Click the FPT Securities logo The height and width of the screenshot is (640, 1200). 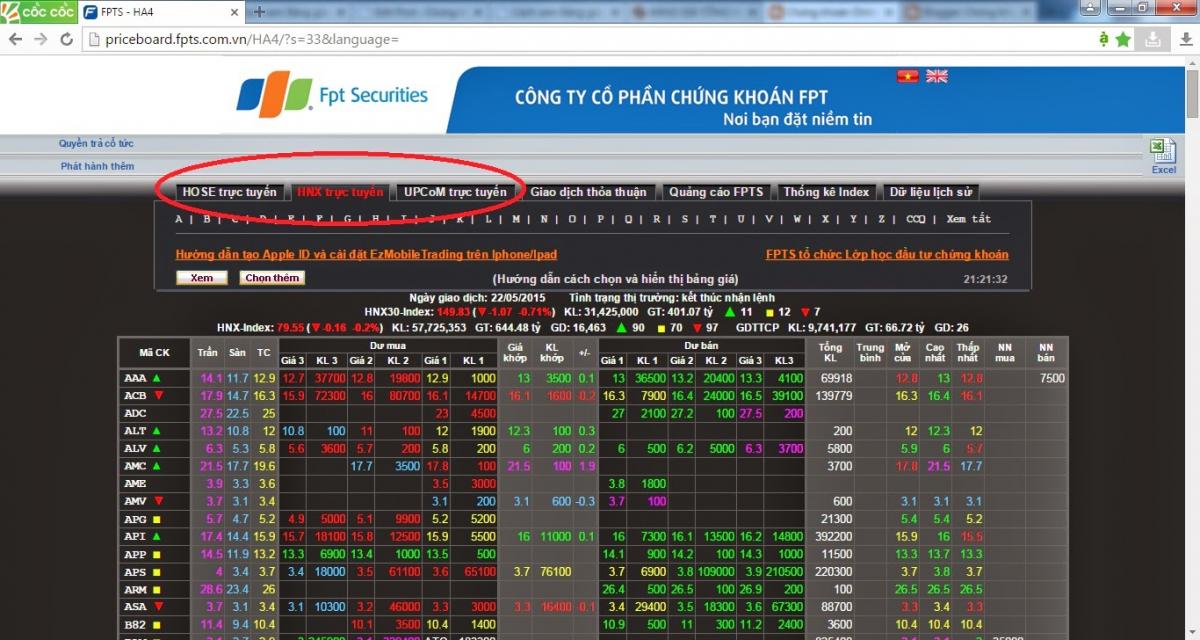pyautogui.click(x=332, y=96)
